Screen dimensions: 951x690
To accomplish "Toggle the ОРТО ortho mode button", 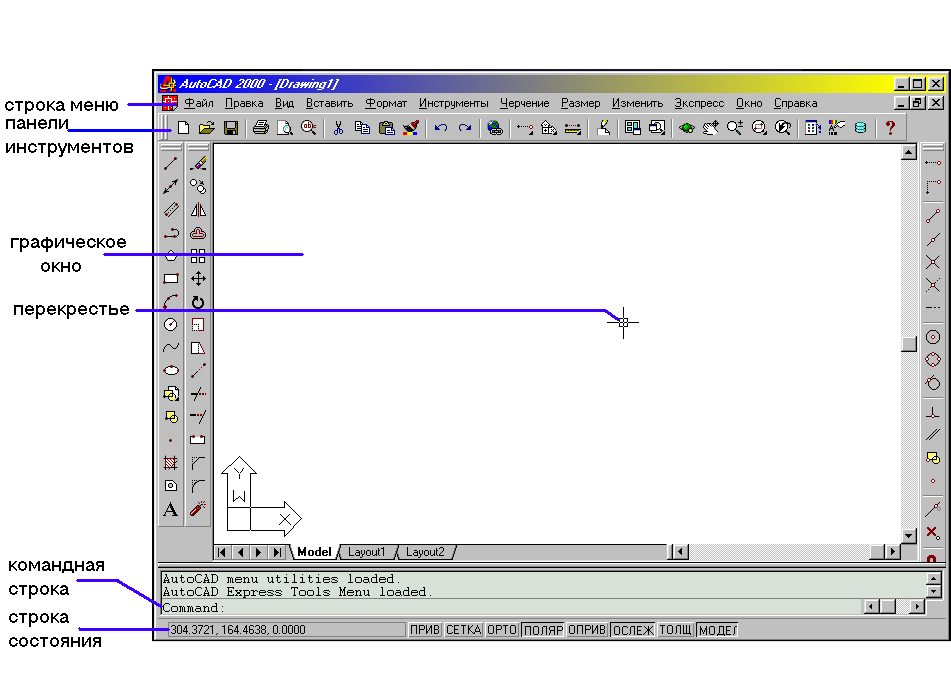I will 502,630.
